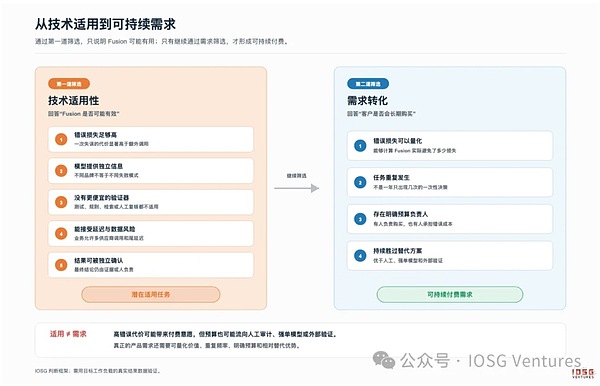Viewport: 600px width, 386px height.
Task: Click the 模型提供独立信息 card title
Action: pos(98,166)
